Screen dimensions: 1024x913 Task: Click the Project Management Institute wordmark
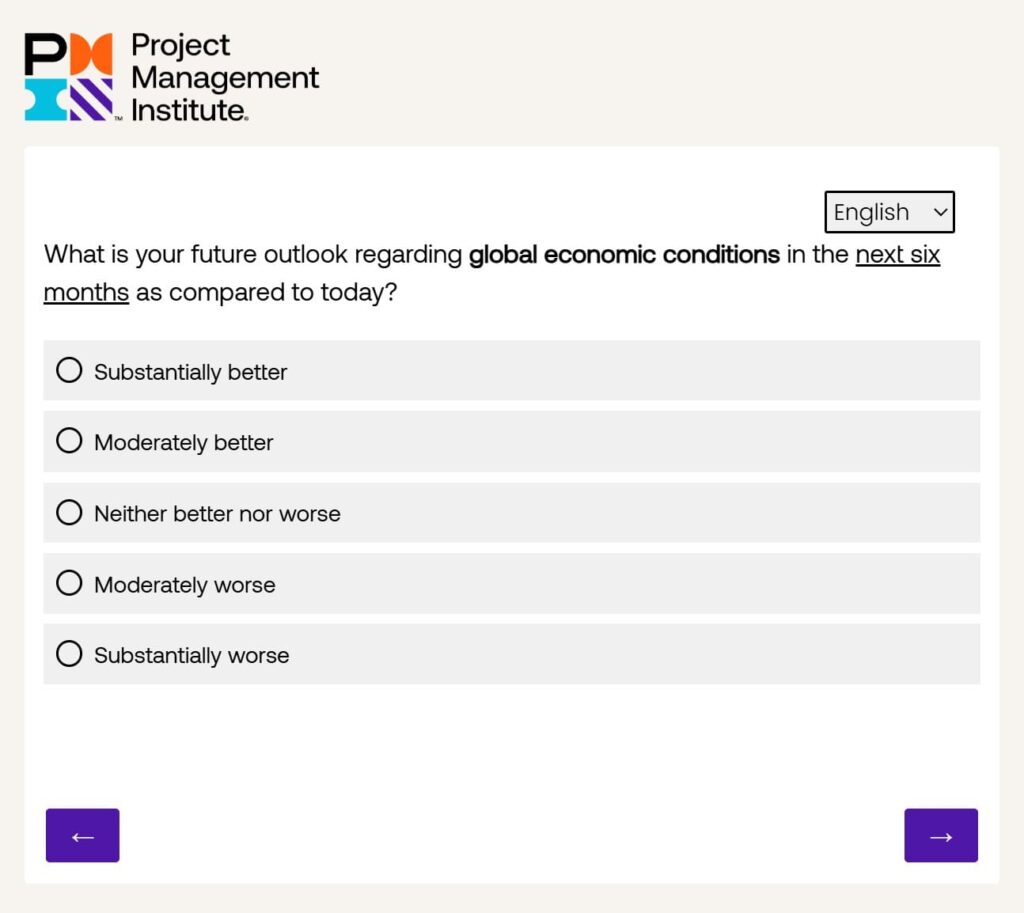coord(224,77)
